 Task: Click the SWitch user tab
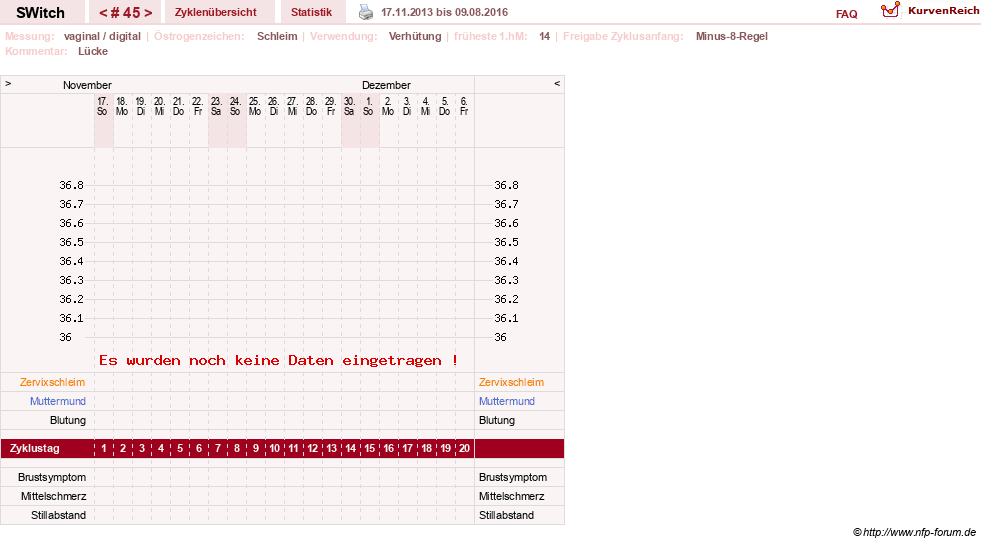pos(41,13)
